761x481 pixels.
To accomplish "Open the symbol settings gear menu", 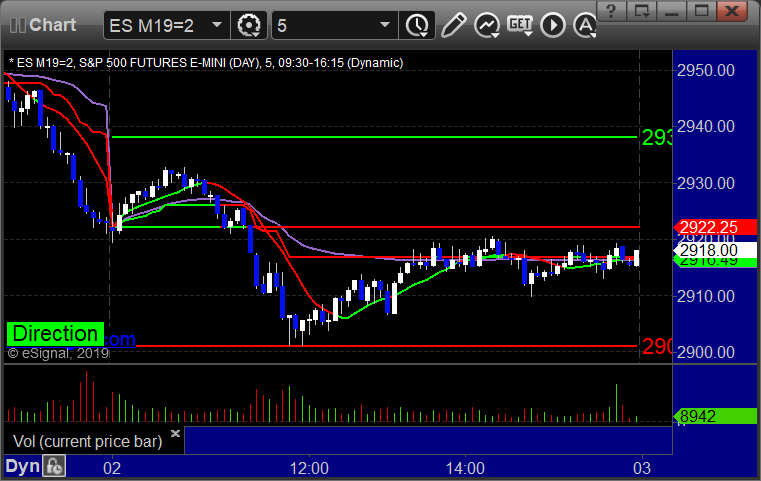I will [249, 25].
